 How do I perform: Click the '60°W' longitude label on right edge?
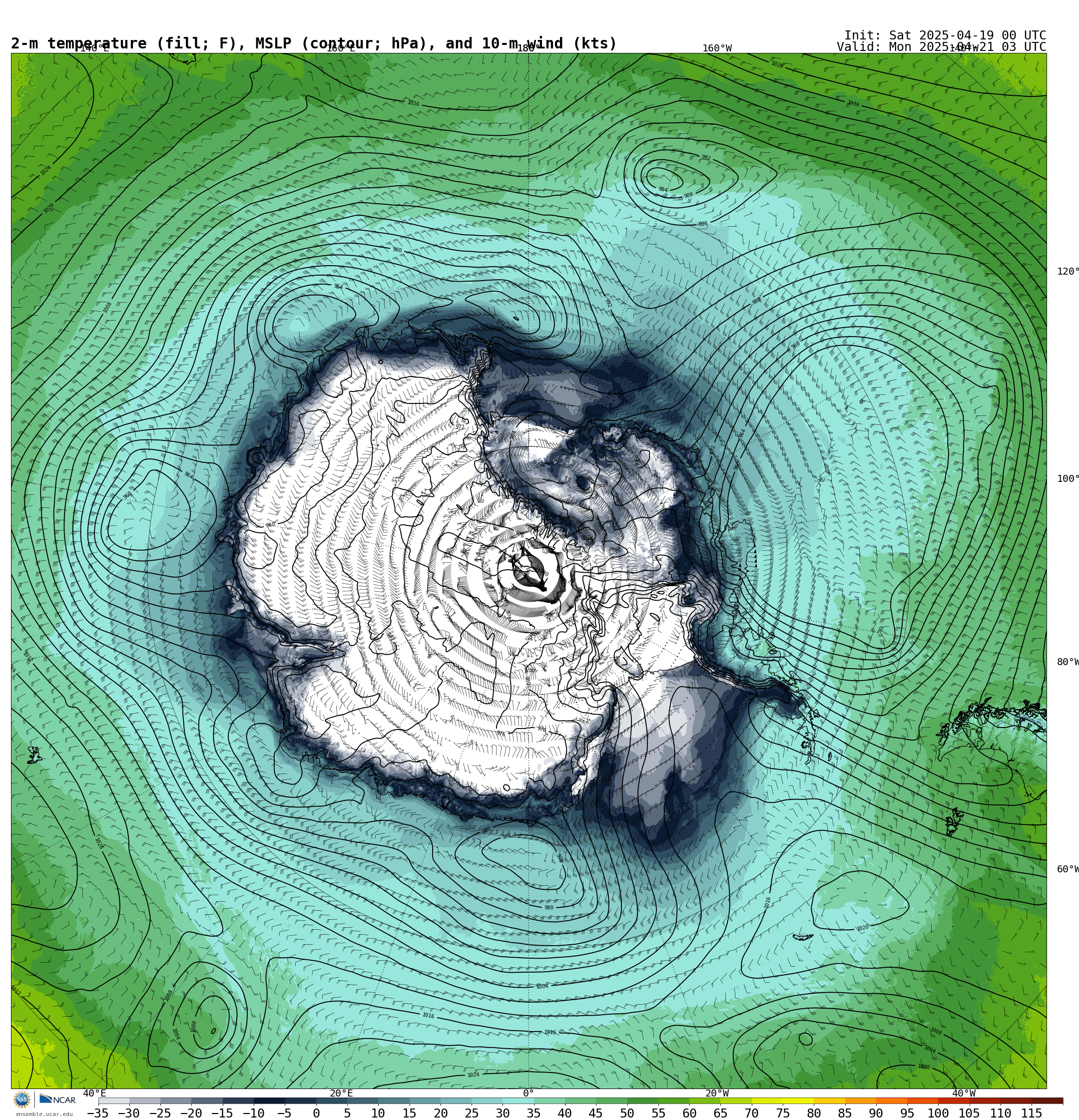pyautogui.click(x=1068, y=869)
